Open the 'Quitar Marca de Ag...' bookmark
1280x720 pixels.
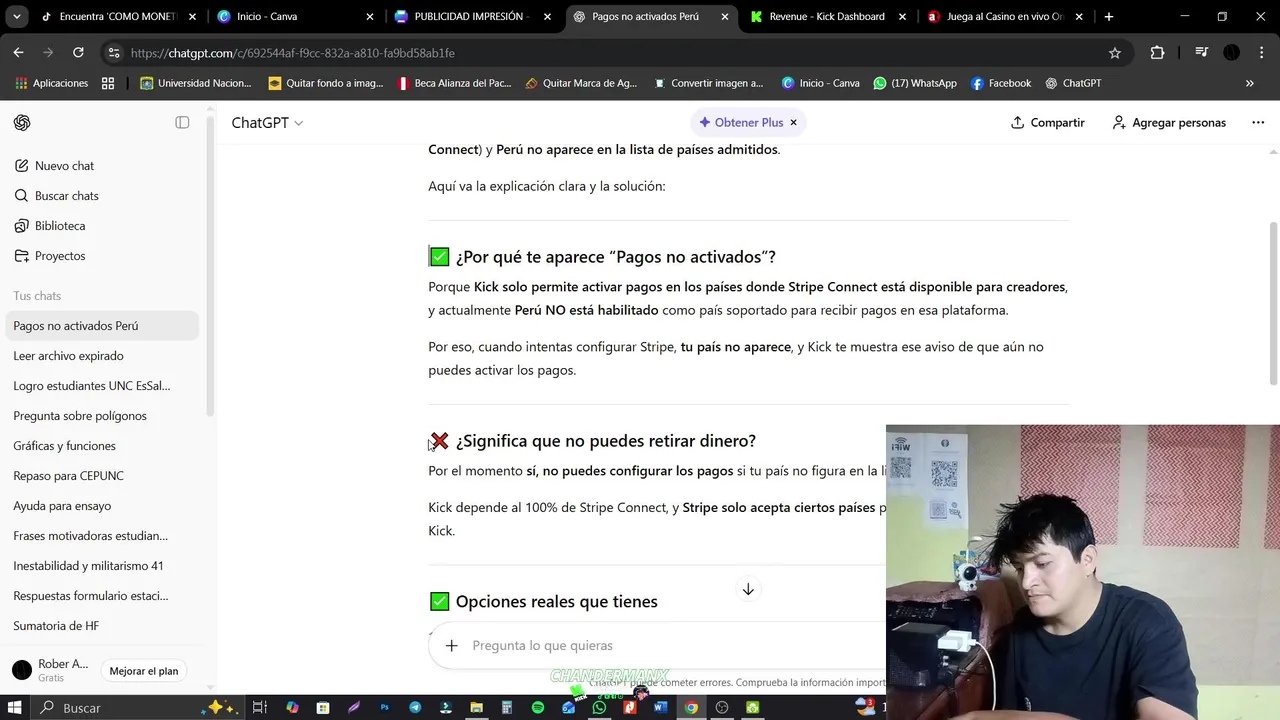click(581, 83)
